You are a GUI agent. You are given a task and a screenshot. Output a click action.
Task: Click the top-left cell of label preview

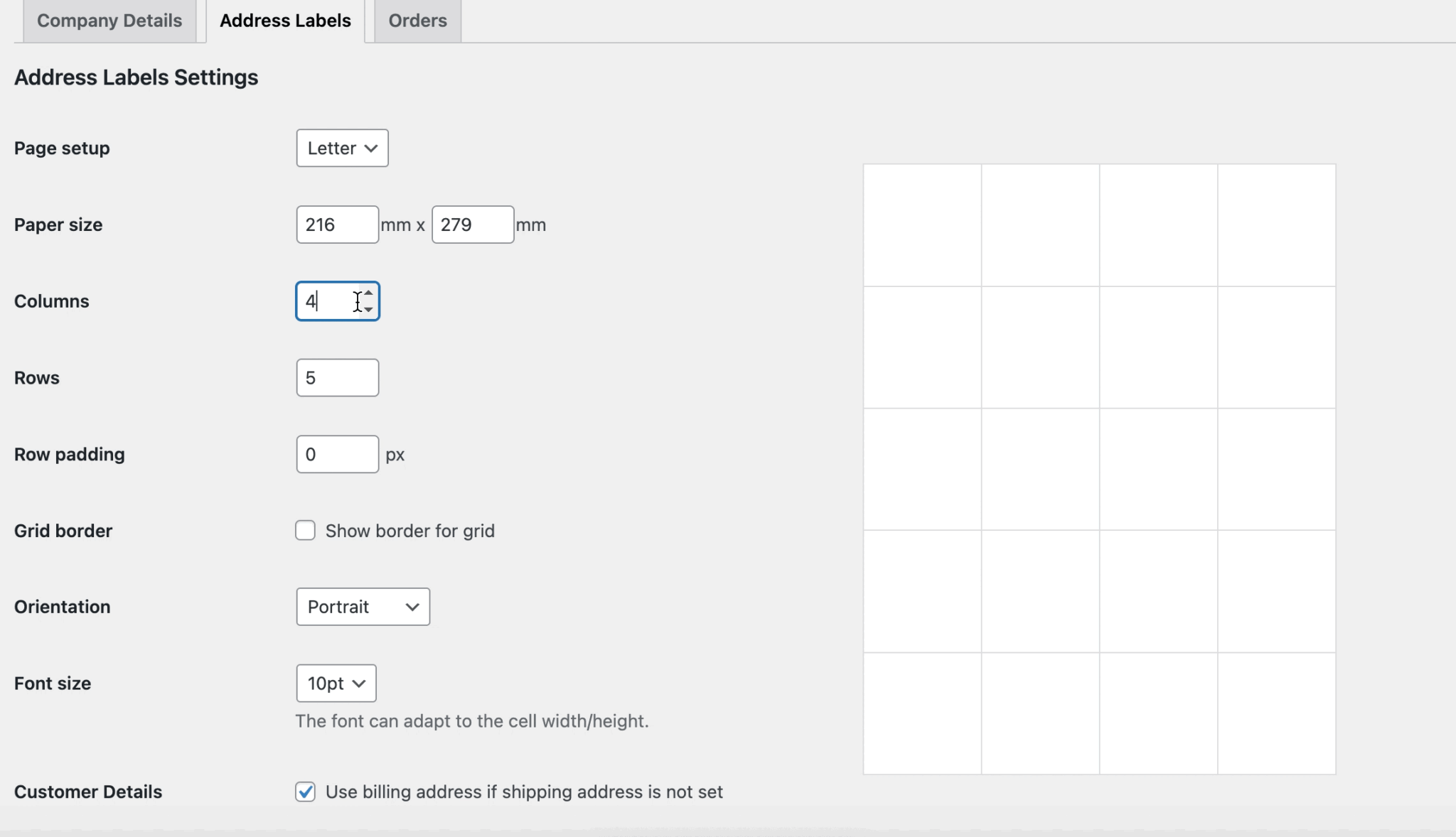[922, 225]
